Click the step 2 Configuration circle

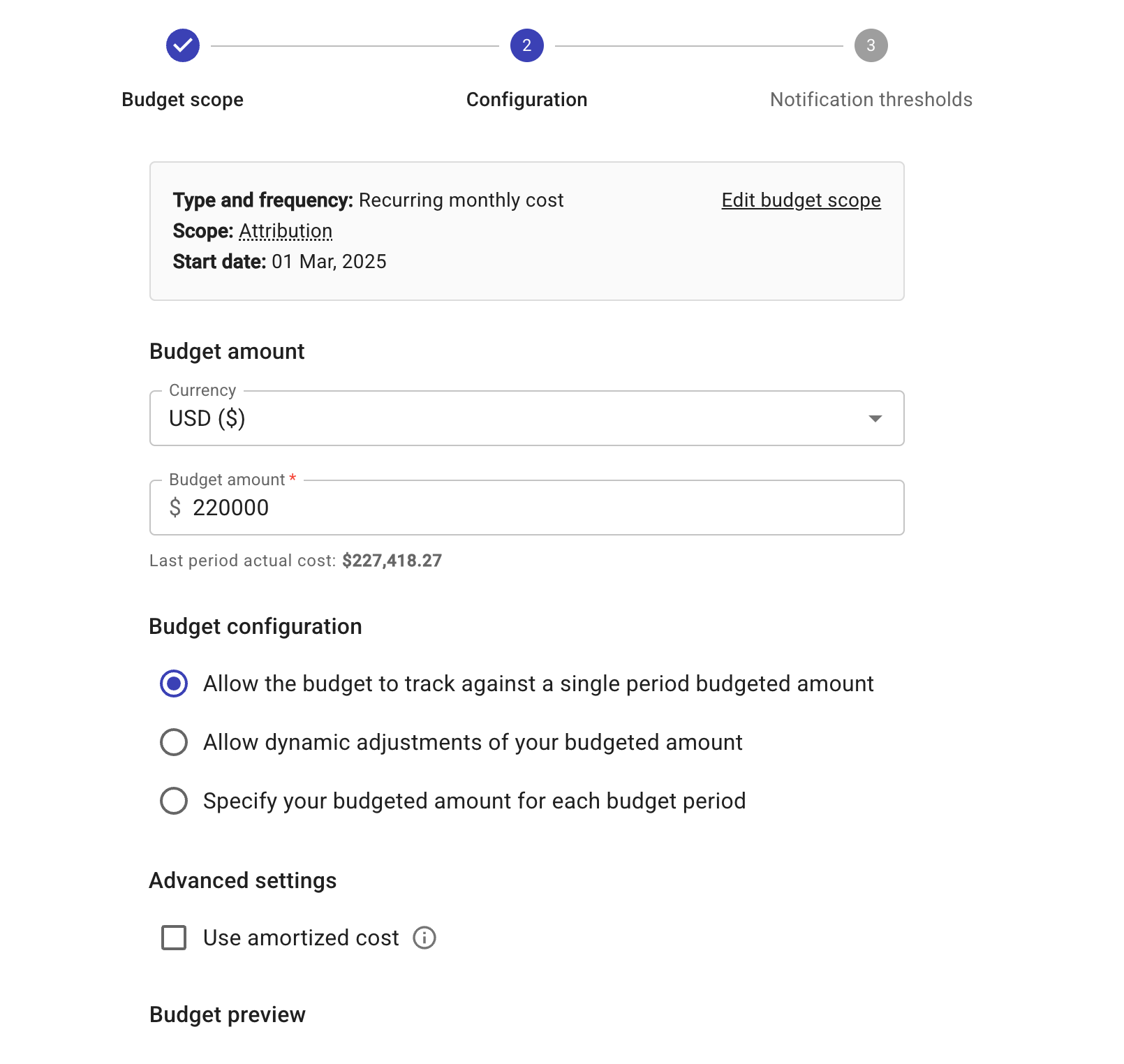pos(526,45)
